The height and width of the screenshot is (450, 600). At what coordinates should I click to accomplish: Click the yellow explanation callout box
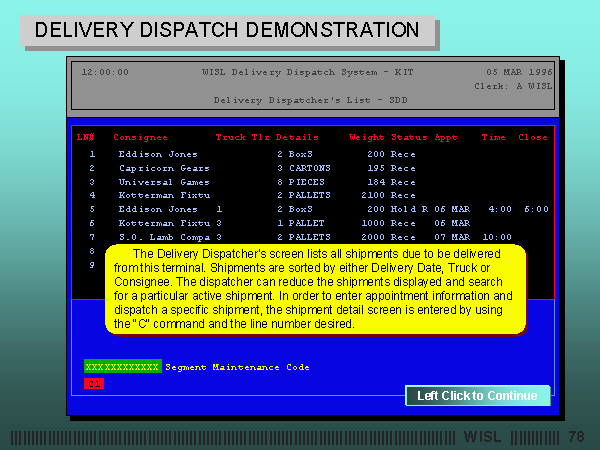point(315,289)
